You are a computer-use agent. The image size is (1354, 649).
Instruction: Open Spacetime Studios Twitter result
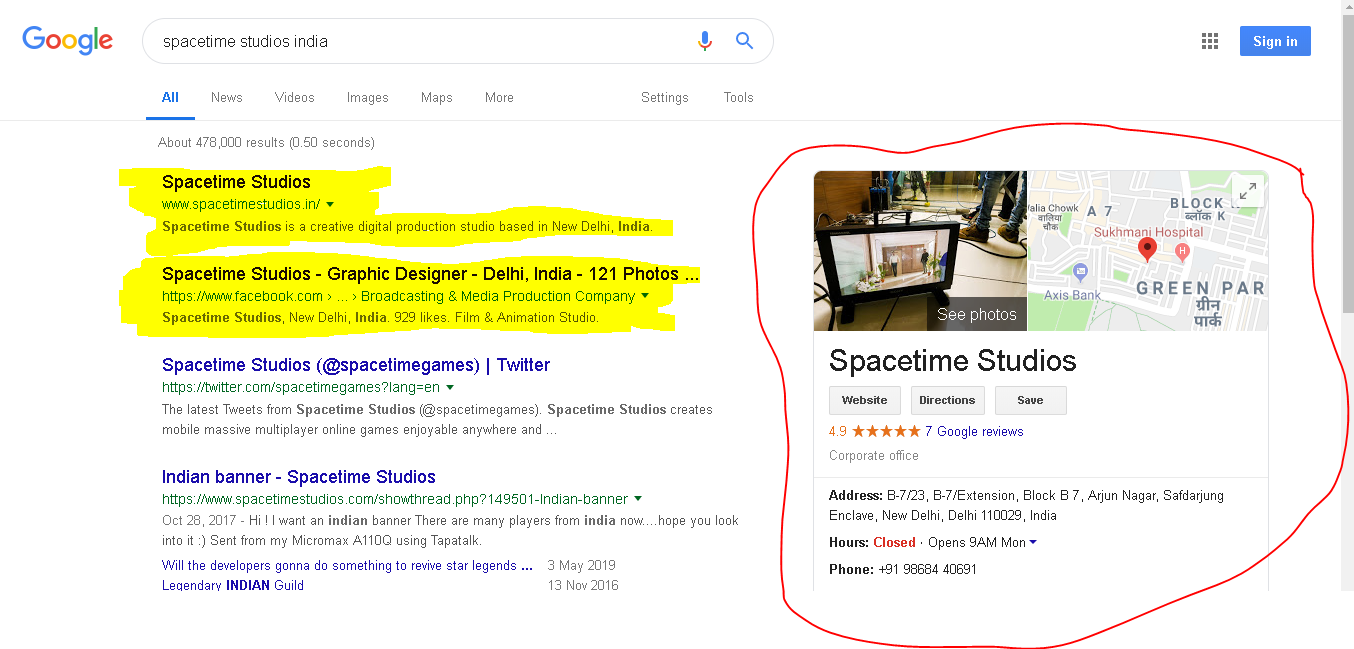pyautogui.click(x=356, y=365)
